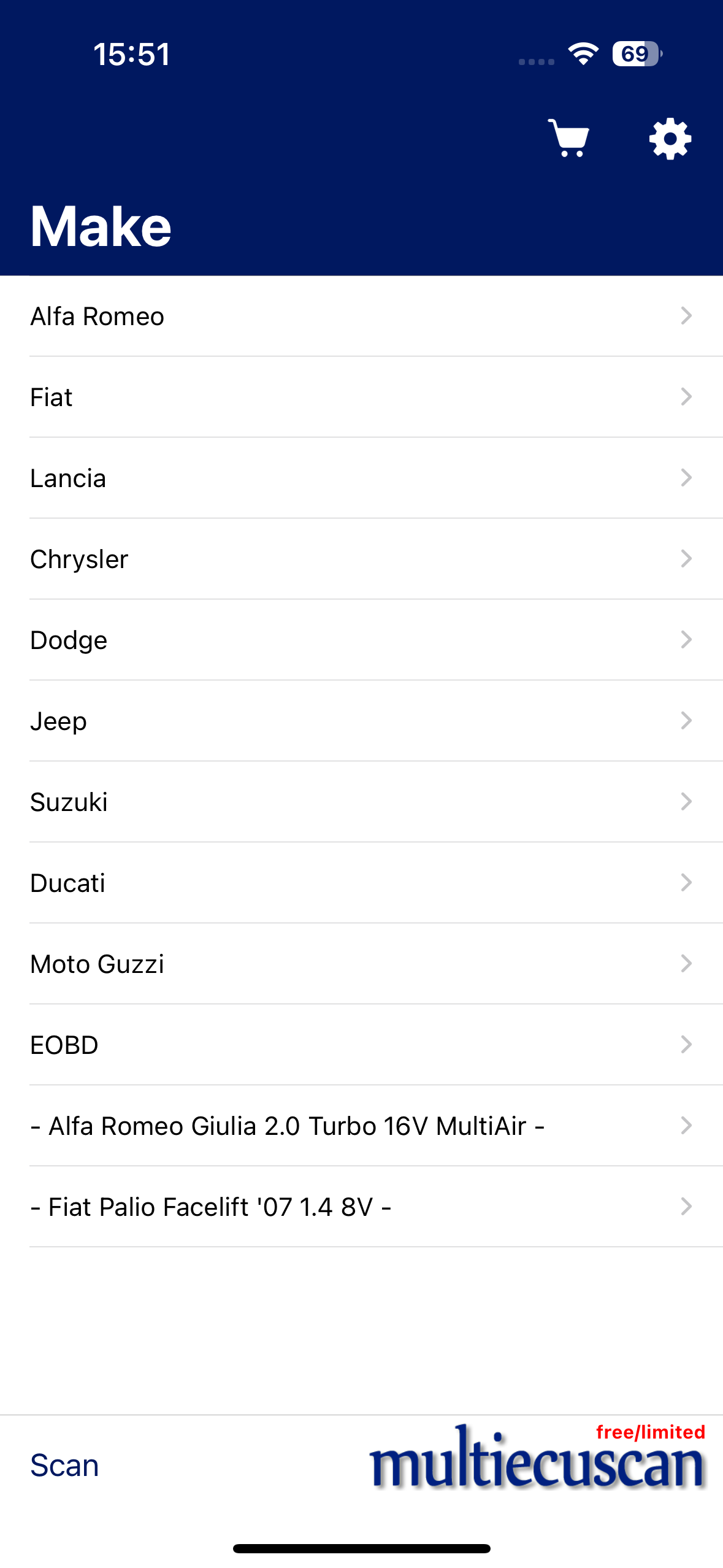Select the EOBD option

click(64, 1045)
